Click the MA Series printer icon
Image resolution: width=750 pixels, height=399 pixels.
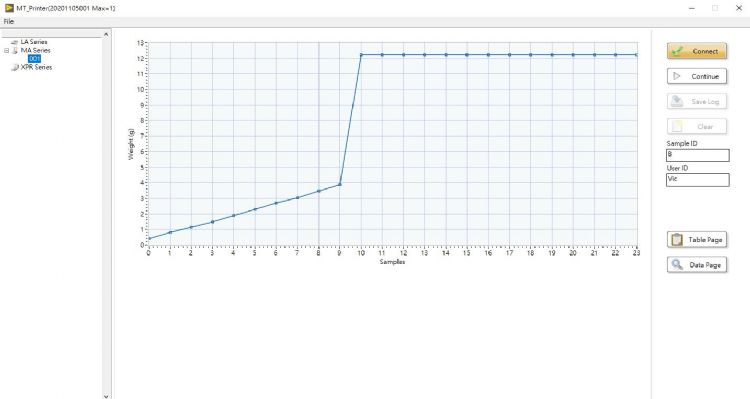coord(14,50)
